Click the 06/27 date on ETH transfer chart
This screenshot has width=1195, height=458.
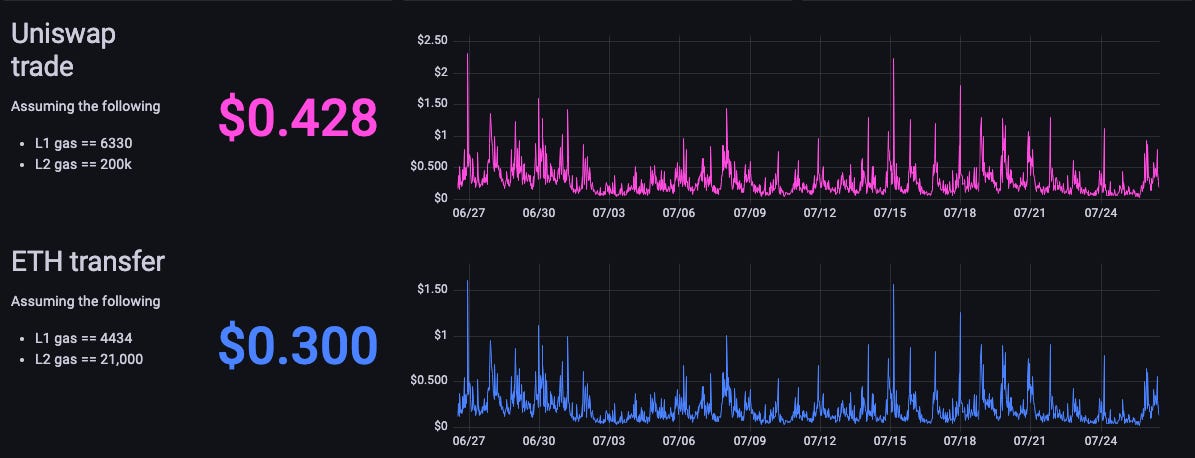[469, 440]
